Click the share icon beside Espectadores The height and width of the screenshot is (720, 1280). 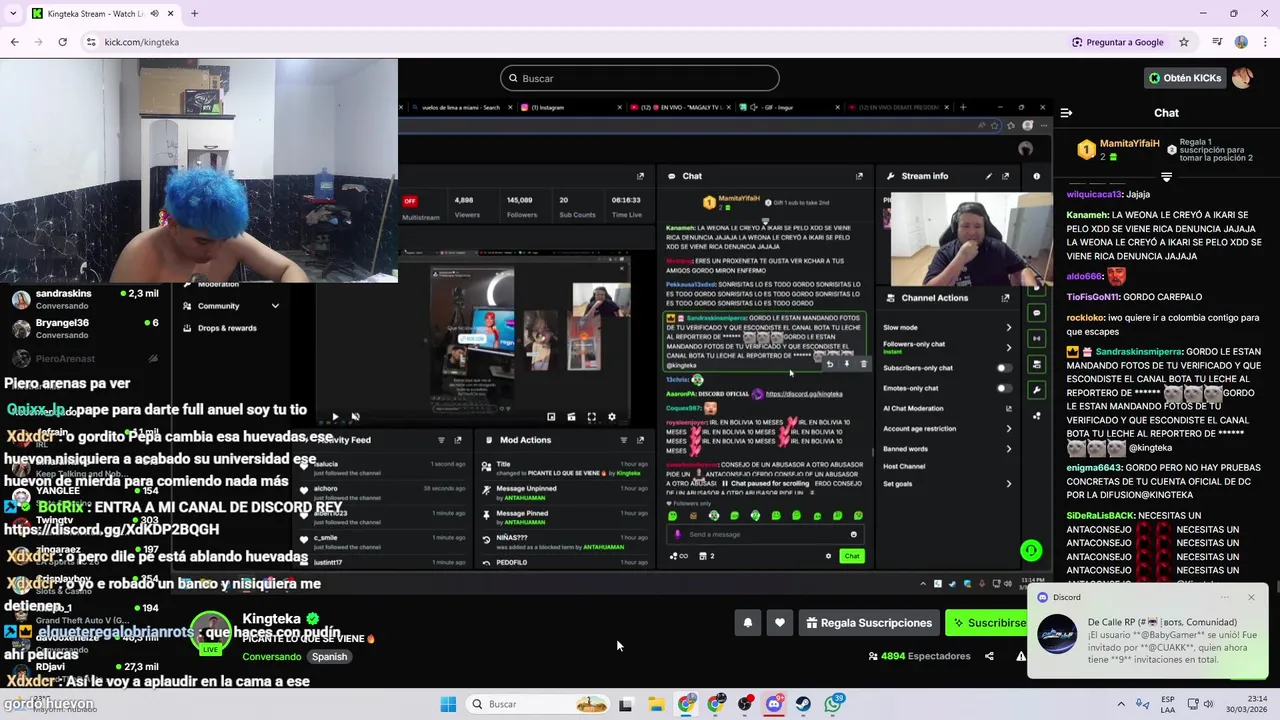tap(989, 656)
